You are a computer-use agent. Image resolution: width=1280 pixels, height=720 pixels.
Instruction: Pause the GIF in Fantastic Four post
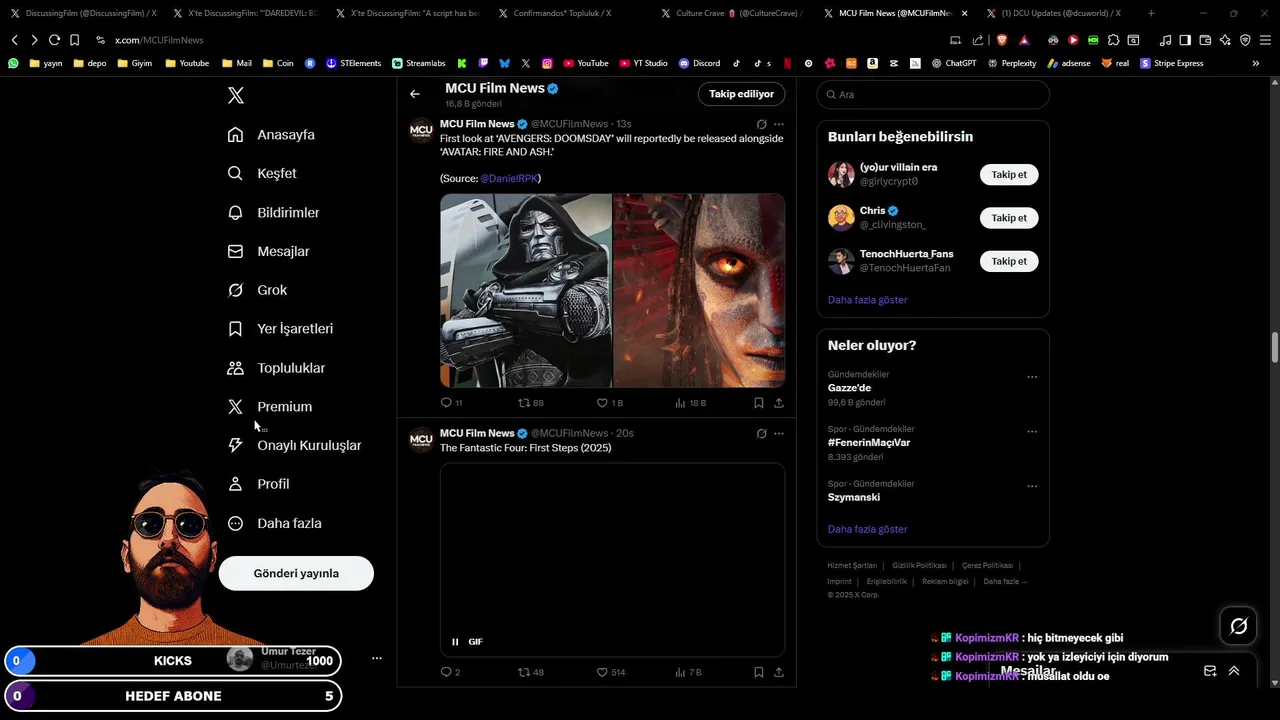click(455, 642)
